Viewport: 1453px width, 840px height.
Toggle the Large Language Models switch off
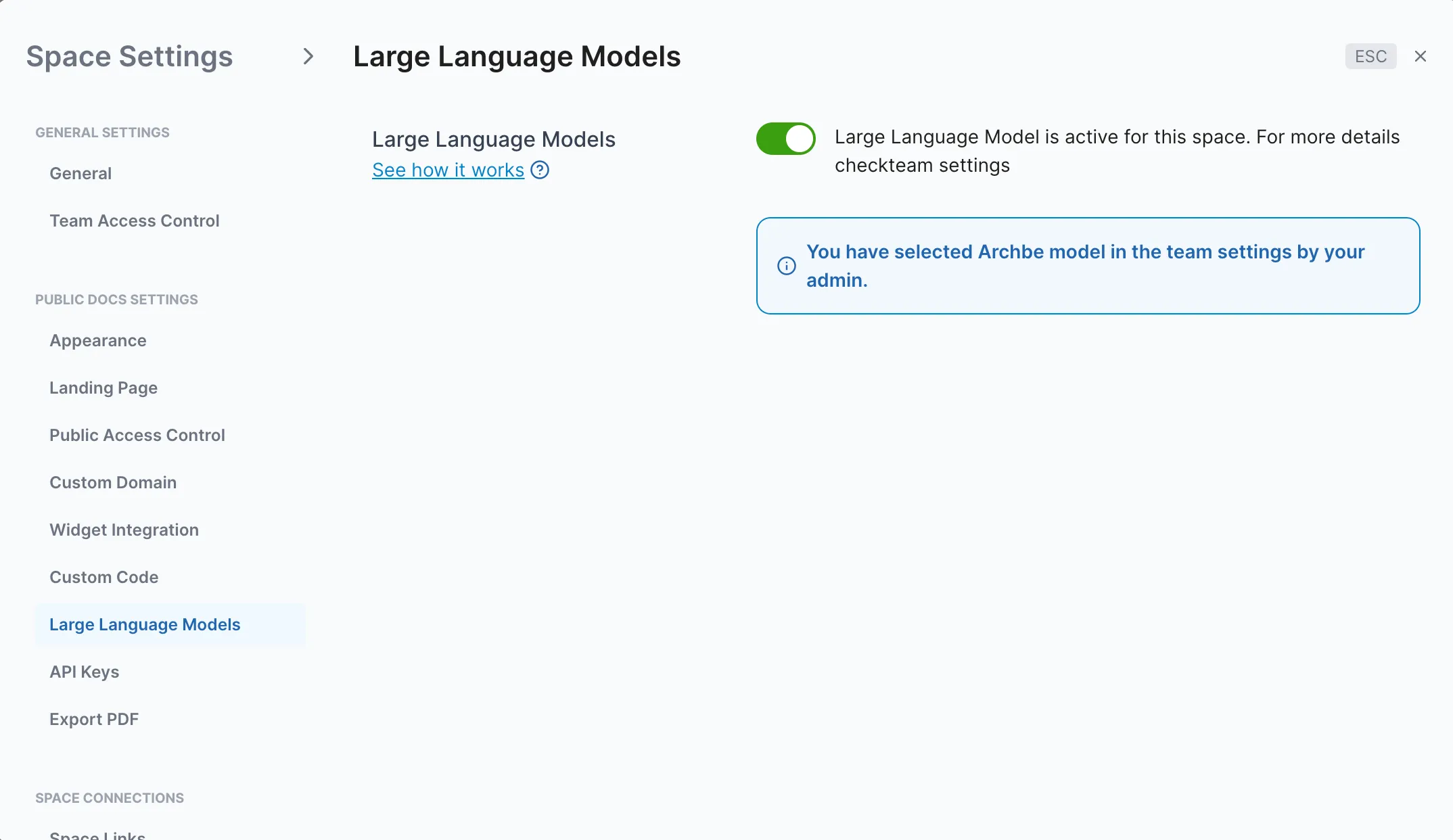click(785, 139)
